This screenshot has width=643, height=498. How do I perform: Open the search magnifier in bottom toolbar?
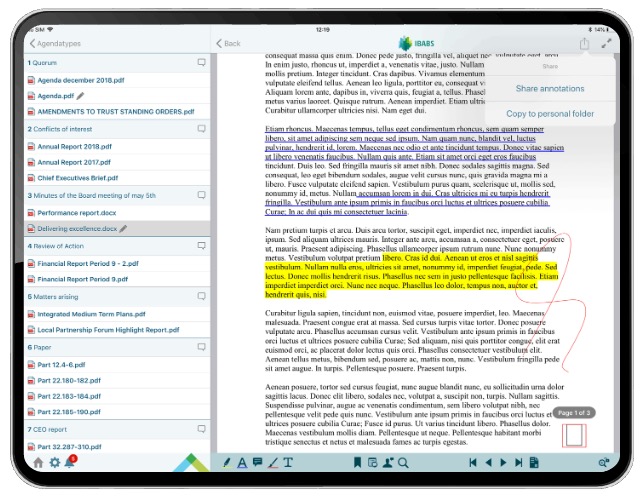[403, 462]
